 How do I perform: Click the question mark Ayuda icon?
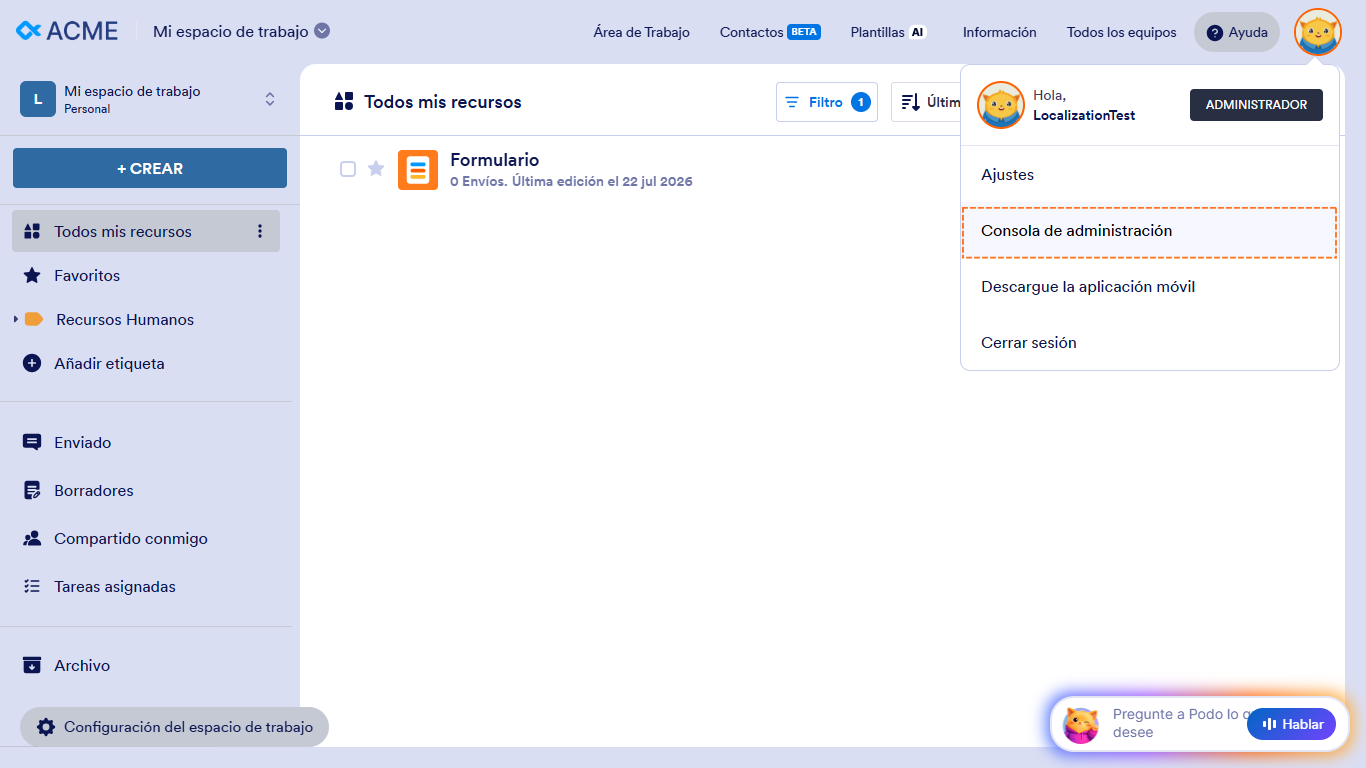pyautogui.click(x=1215, y=32)
